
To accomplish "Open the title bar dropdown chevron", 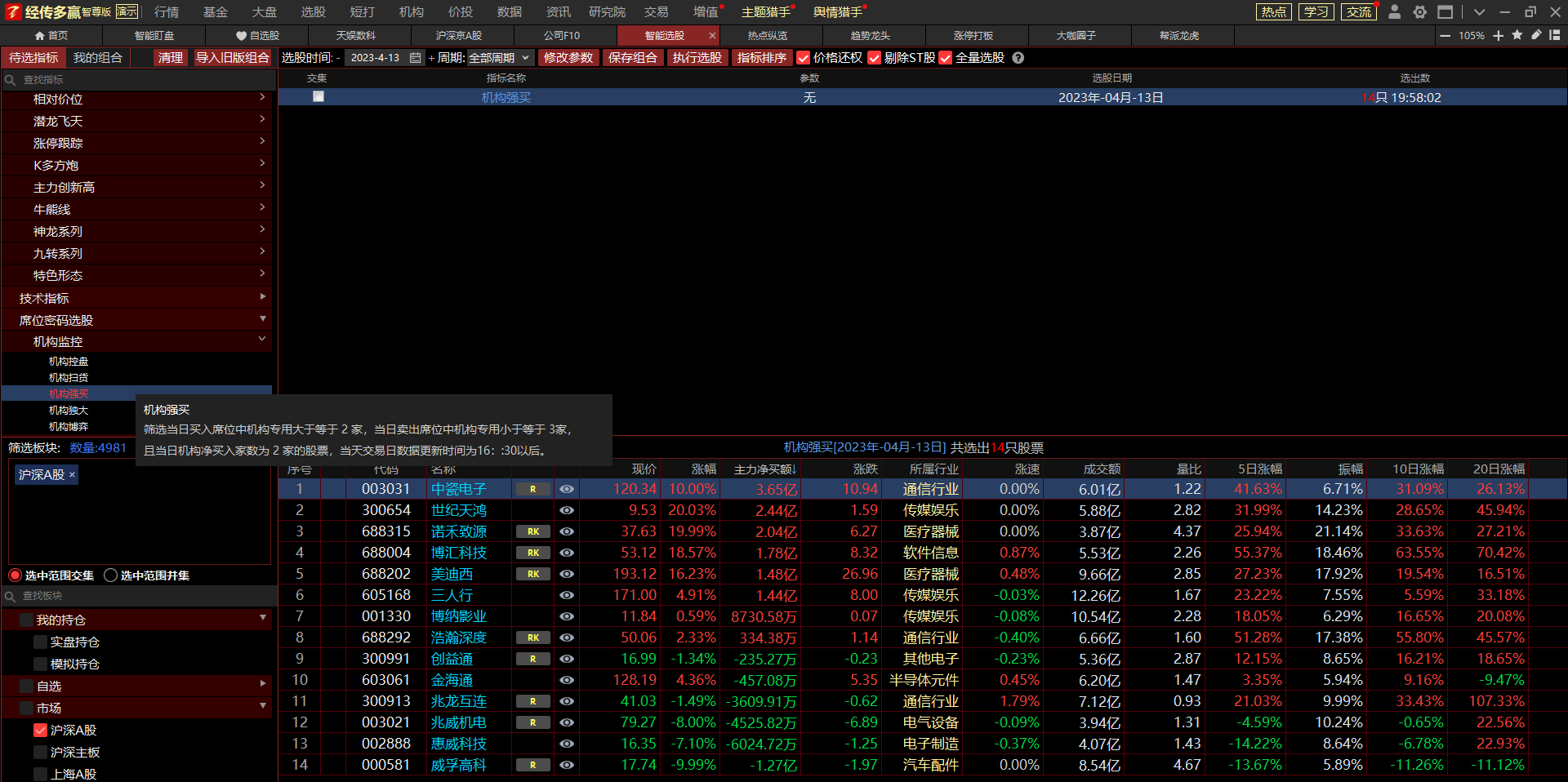I will (1479, 12).
